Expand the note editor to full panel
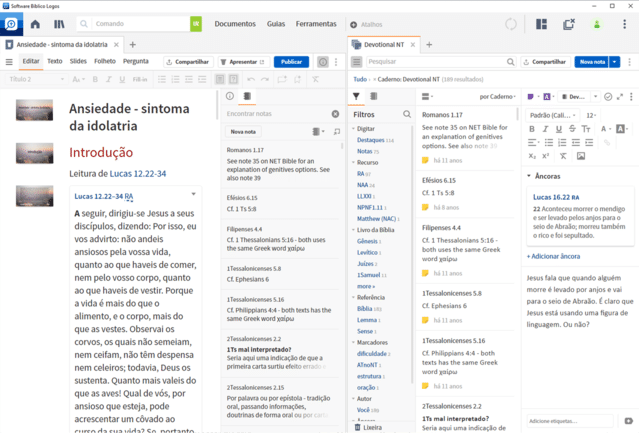The width and height of the screenshot is (639, 433). point(620,97)
